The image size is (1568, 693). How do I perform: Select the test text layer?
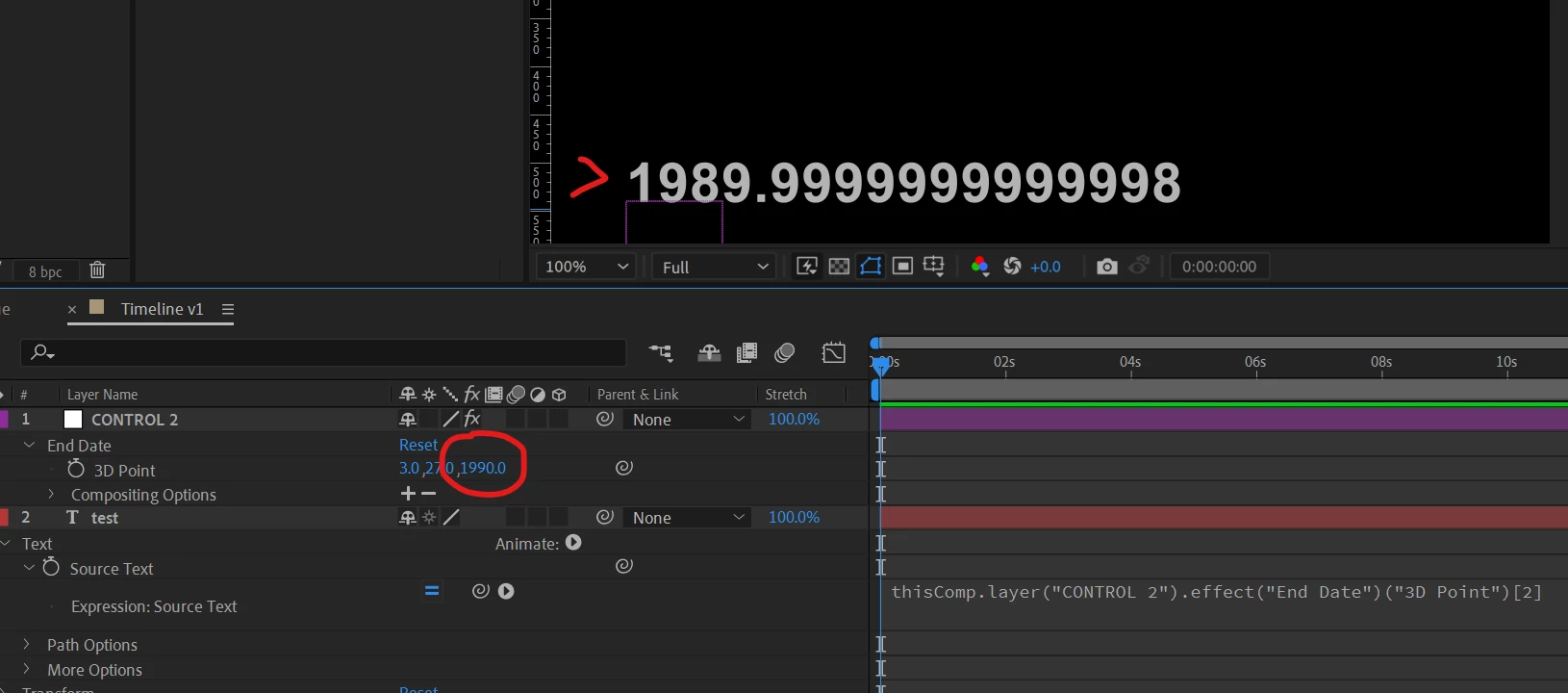tap(105, 518)
